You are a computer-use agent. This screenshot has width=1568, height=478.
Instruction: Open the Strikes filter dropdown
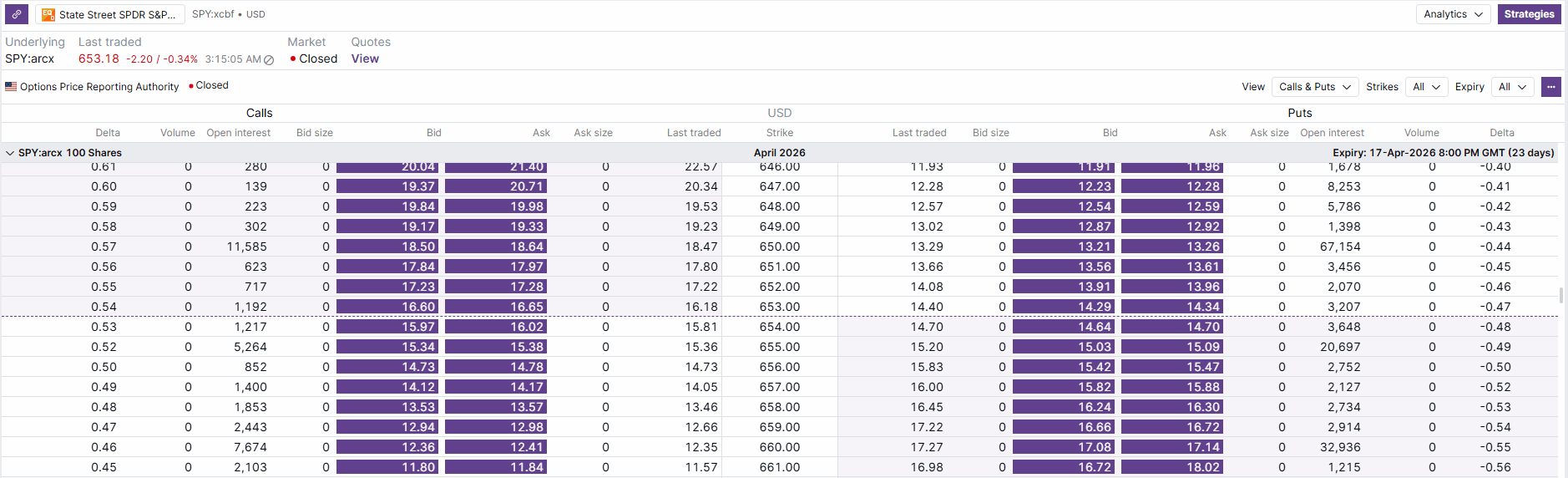[x=1426, y=87]
